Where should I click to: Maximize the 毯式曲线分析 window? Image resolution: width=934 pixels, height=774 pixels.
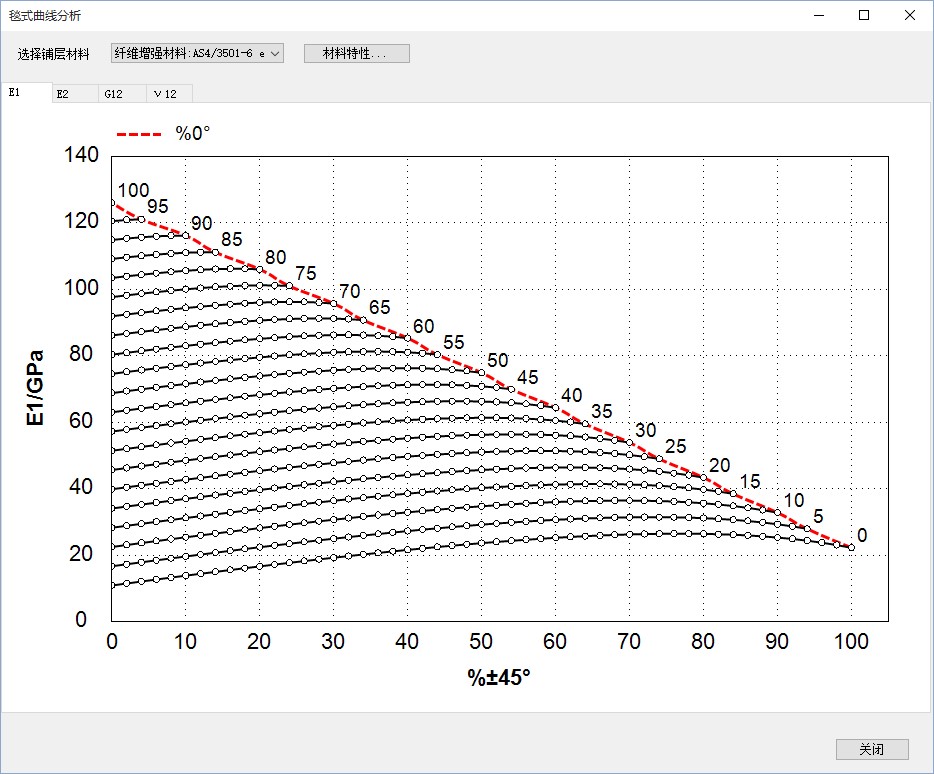(864, 15)
